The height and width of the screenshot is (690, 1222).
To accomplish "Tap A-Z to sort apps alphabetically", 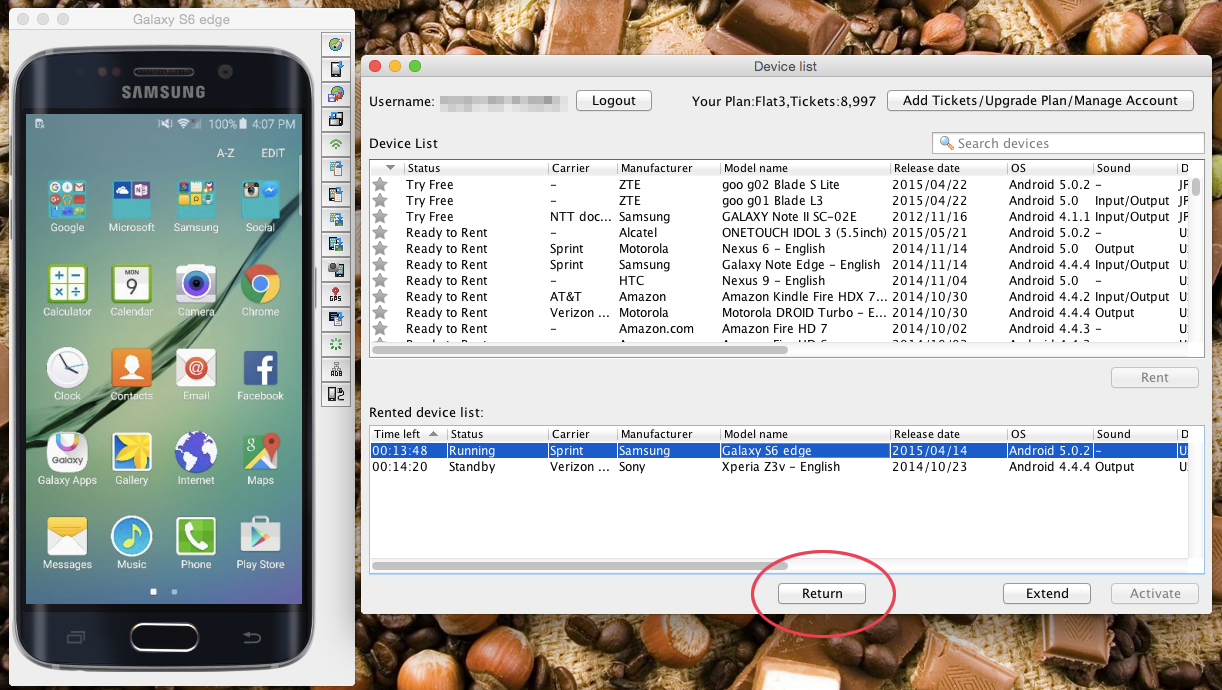I will tap(226, 153).
